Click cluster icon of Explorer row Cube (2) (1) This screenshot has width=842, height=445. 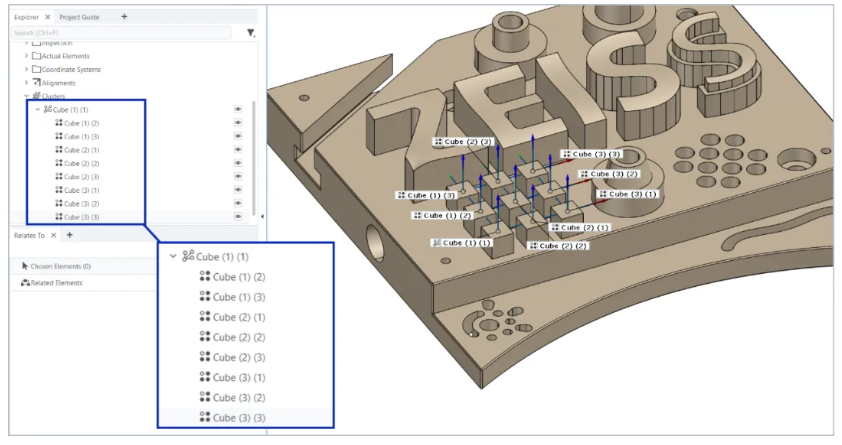[x=59, y=150]
